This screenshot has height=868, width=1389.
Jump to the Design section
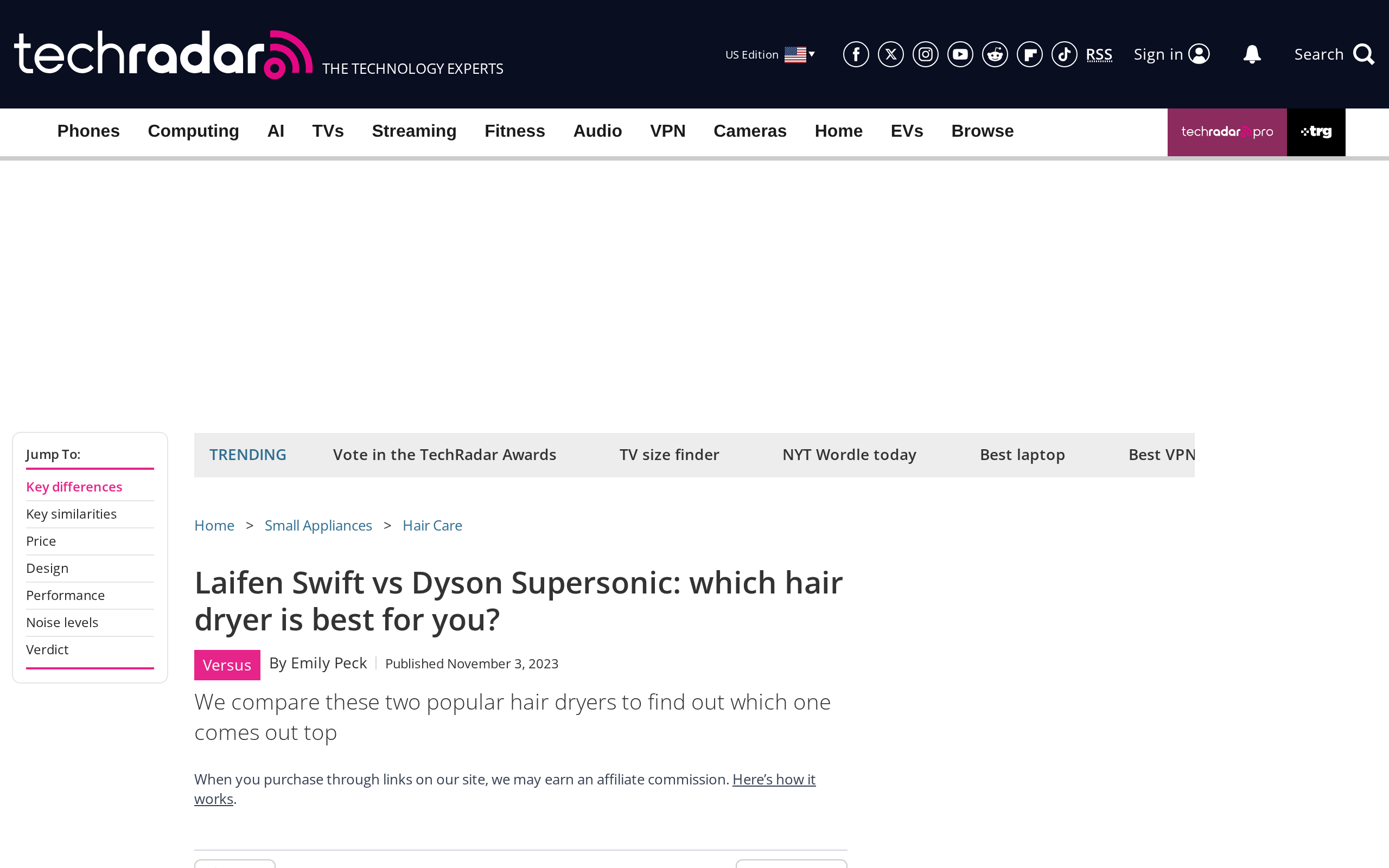tap(47, 568)
